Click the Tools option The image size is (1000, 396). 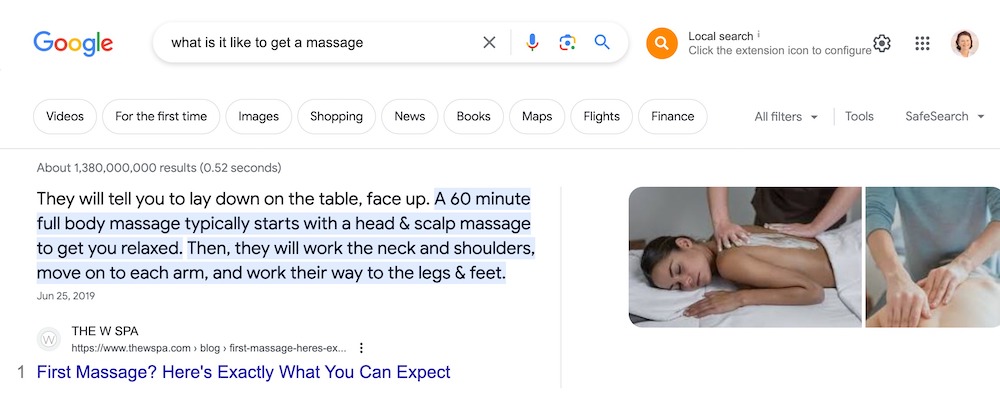tap(859, 117)
